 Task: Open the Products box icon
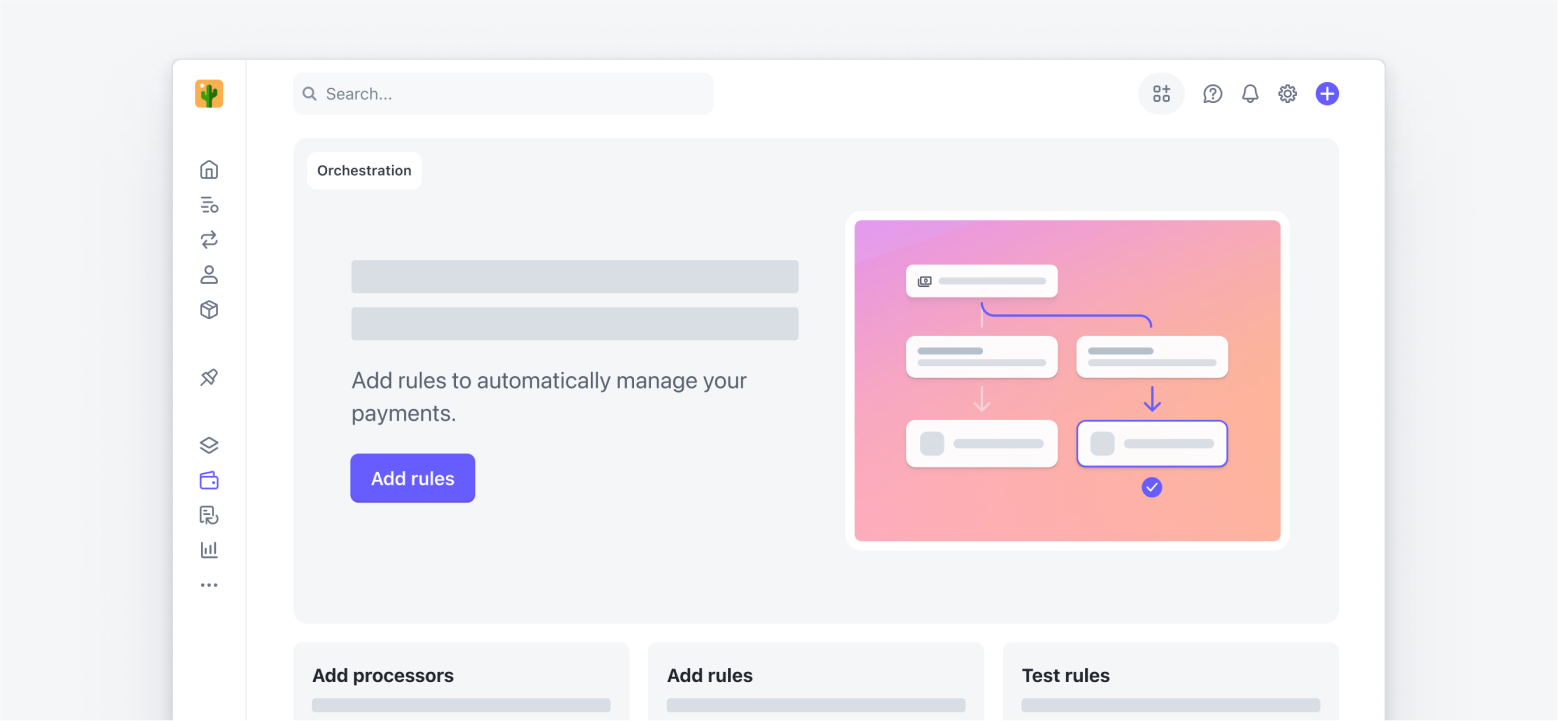point(209,310)
